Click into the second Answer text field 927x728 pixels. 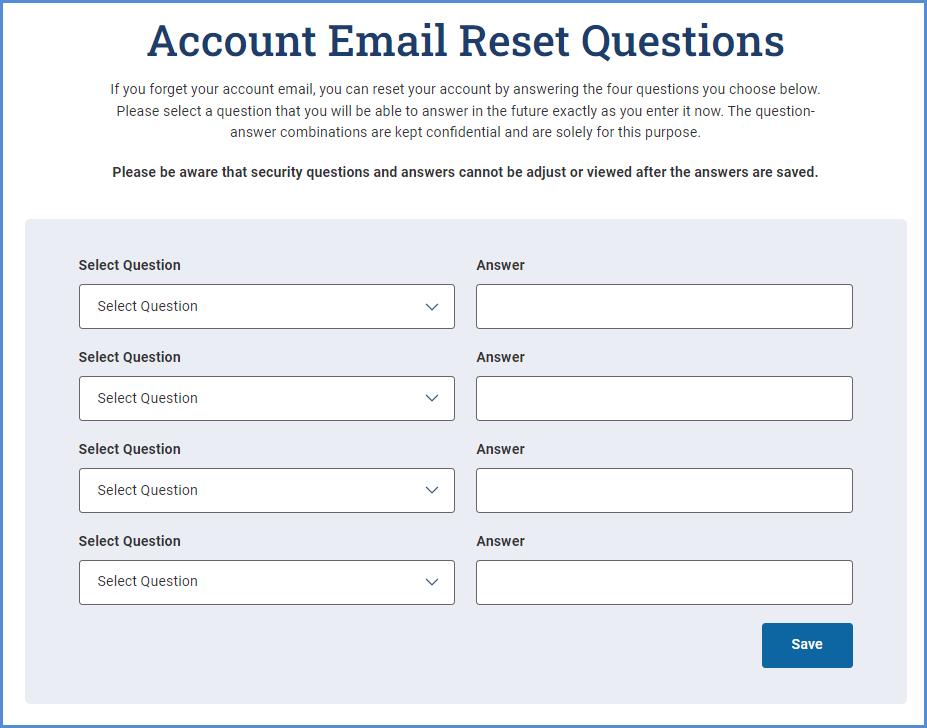tap(664, 398)
